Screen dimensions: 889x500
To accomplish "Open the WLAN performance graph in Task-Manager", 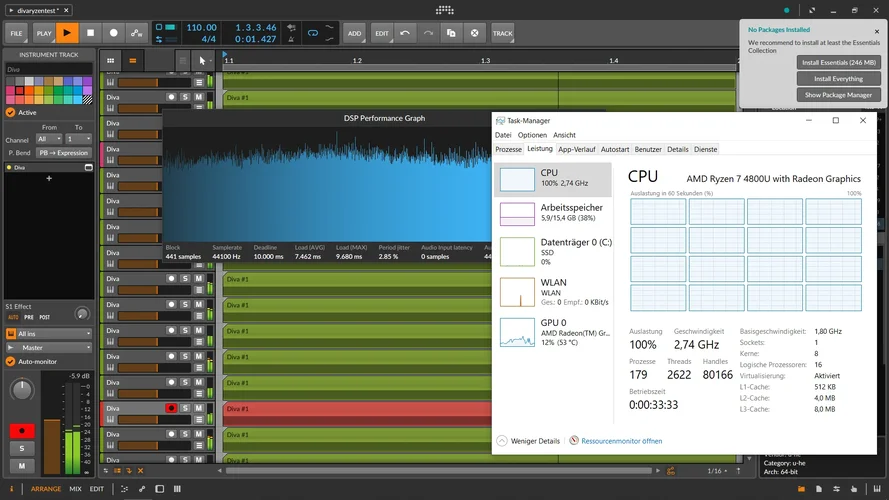I will [x=555, y=291].
